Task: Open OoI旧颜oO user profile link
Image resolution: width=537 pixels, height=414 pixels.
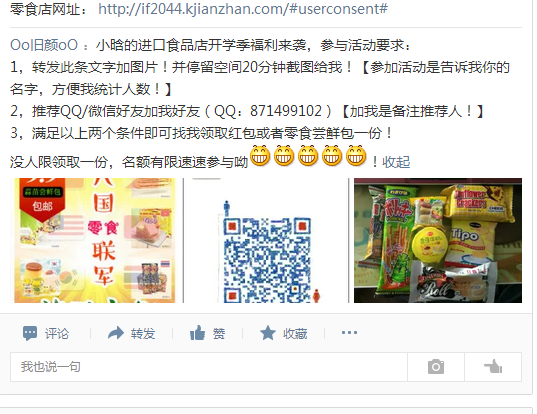Action: 44,45
